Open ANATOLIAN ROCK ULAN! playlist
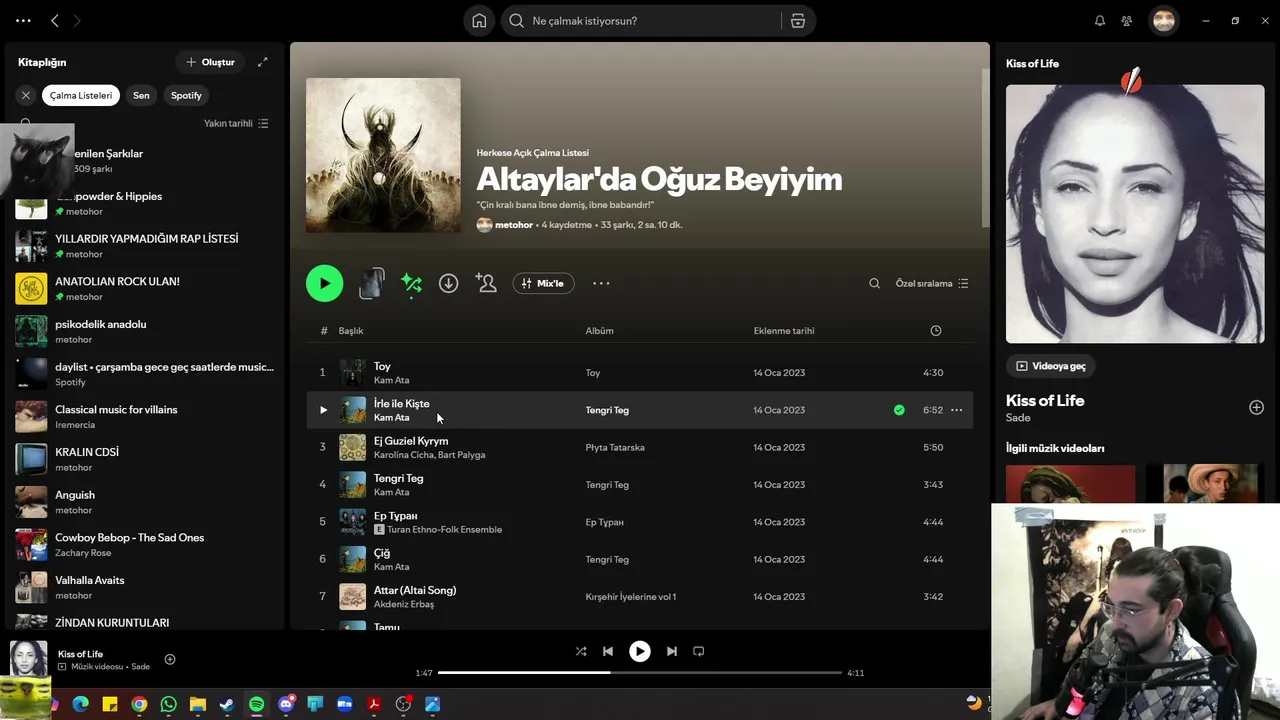The image size is (1280, 720). pos(145,289)
